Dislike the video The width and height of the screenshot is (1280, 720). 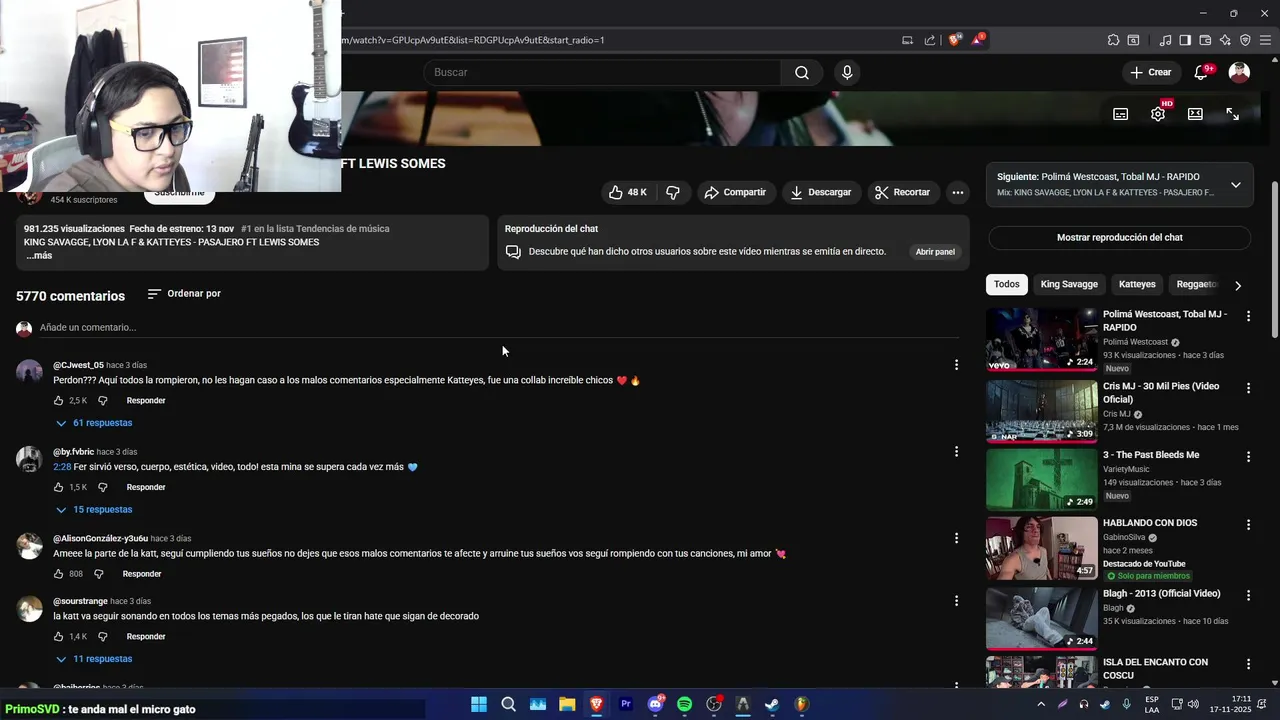[673, 192]
